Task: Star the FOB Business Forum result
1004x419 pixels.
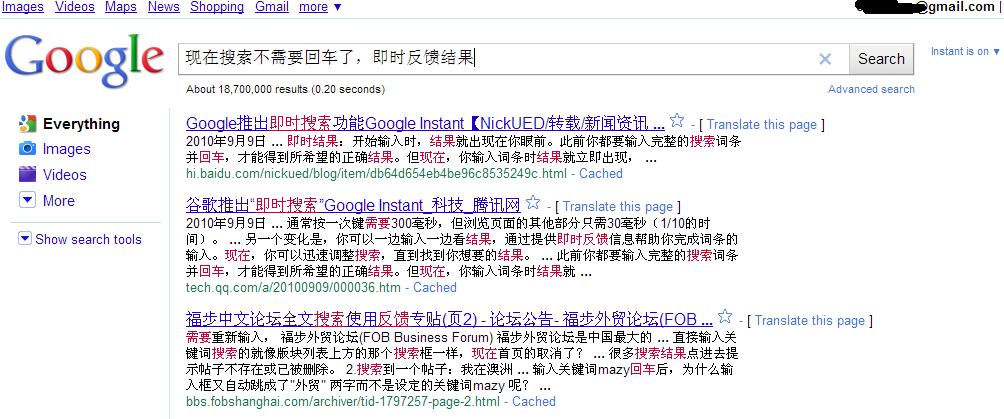Action: point(725,318)
